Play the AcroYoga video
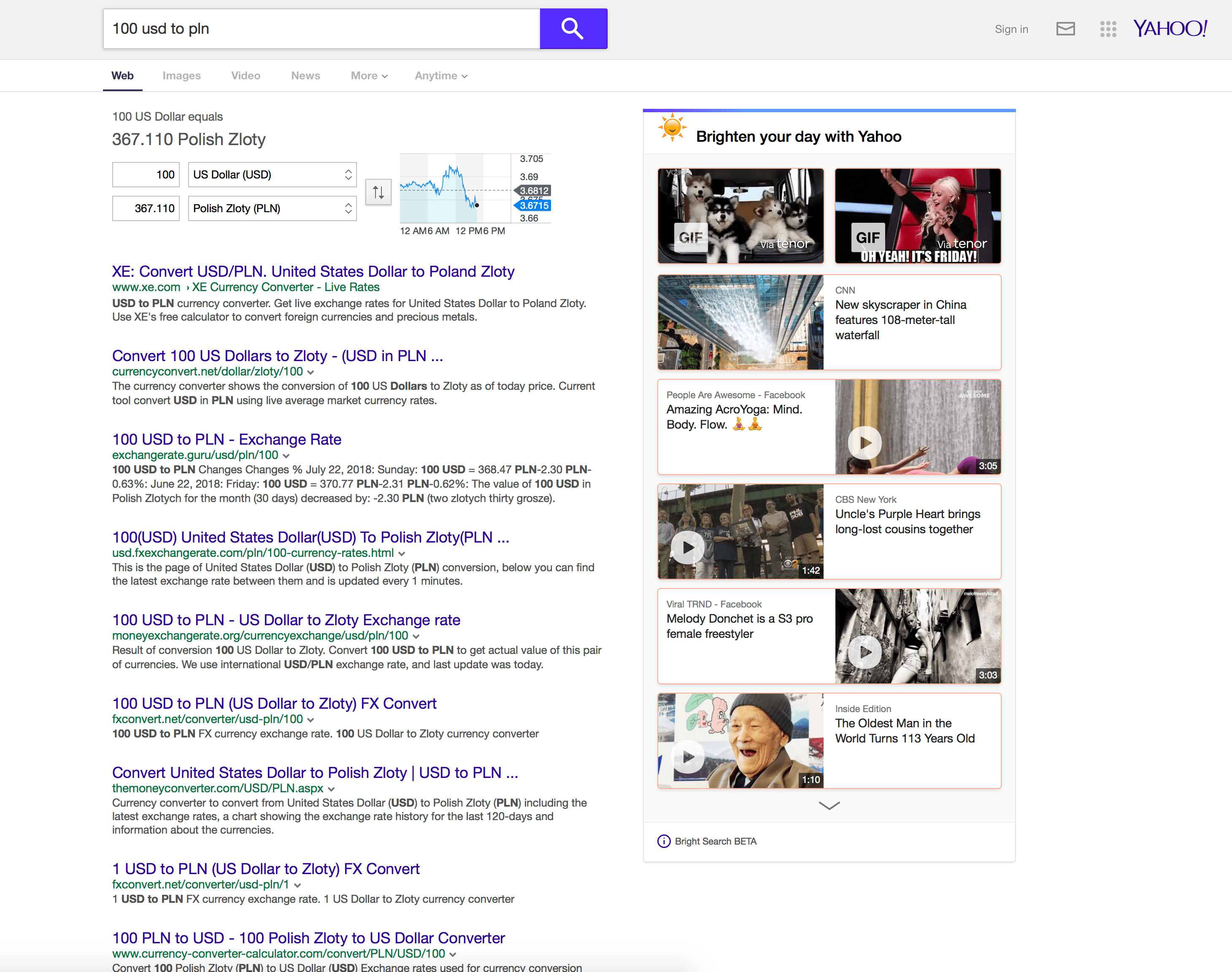1232x972 pixels. coord(865,443)
